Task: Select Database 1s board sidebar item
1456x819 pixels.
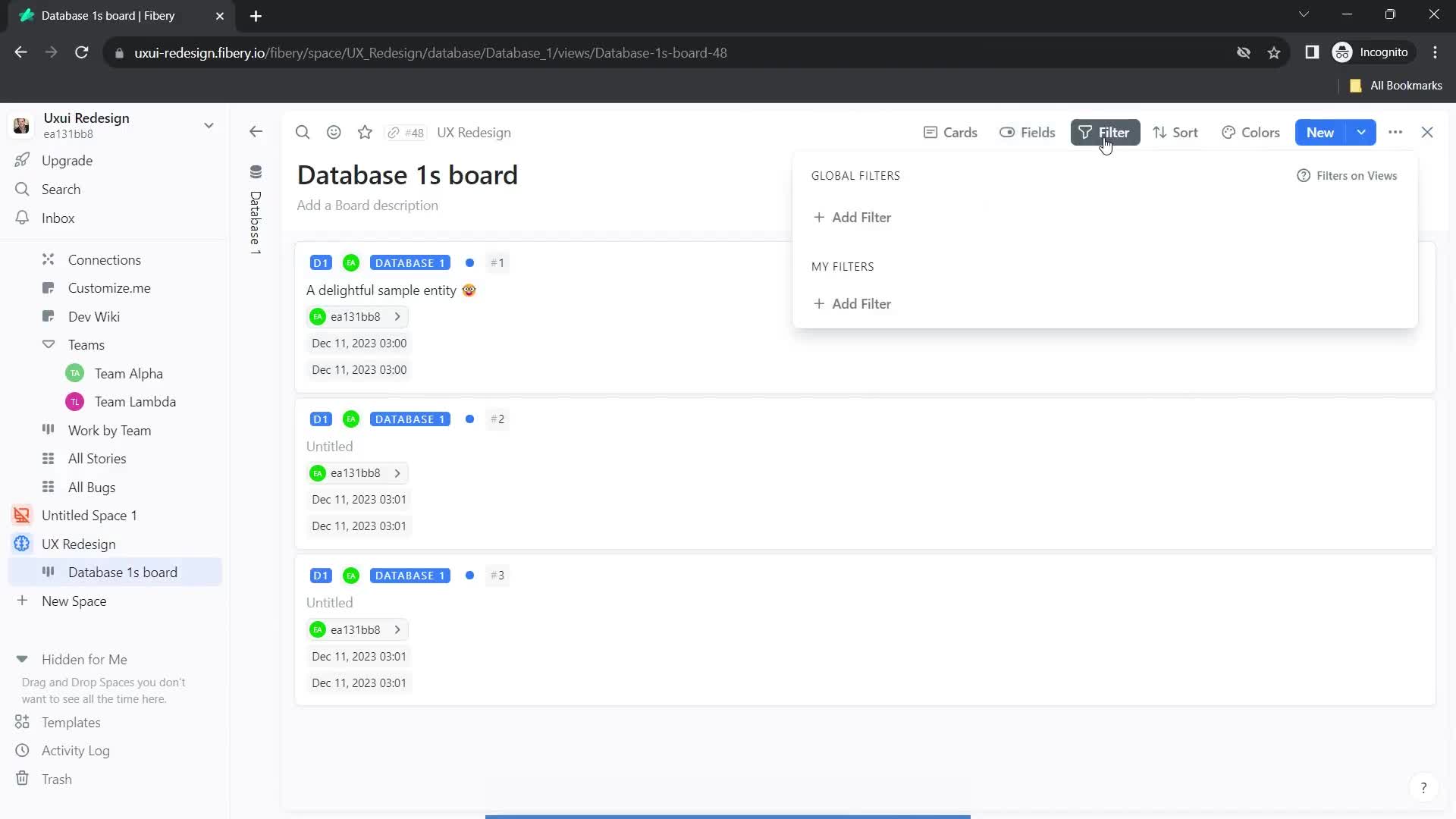Action: 122,571
